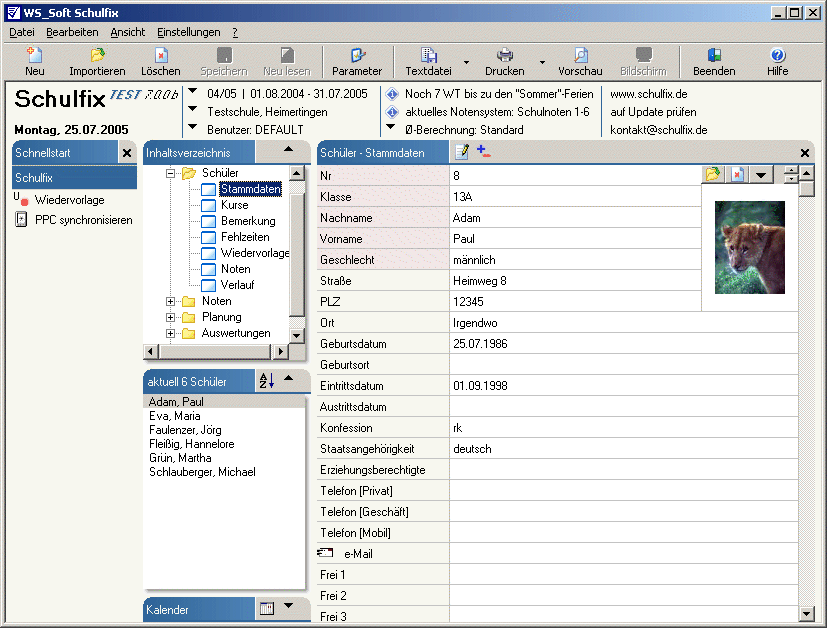Viewport: 827px width, 628px height.
Task: Open the Vorschau preview icon
Action: click(x=580, y=55)
